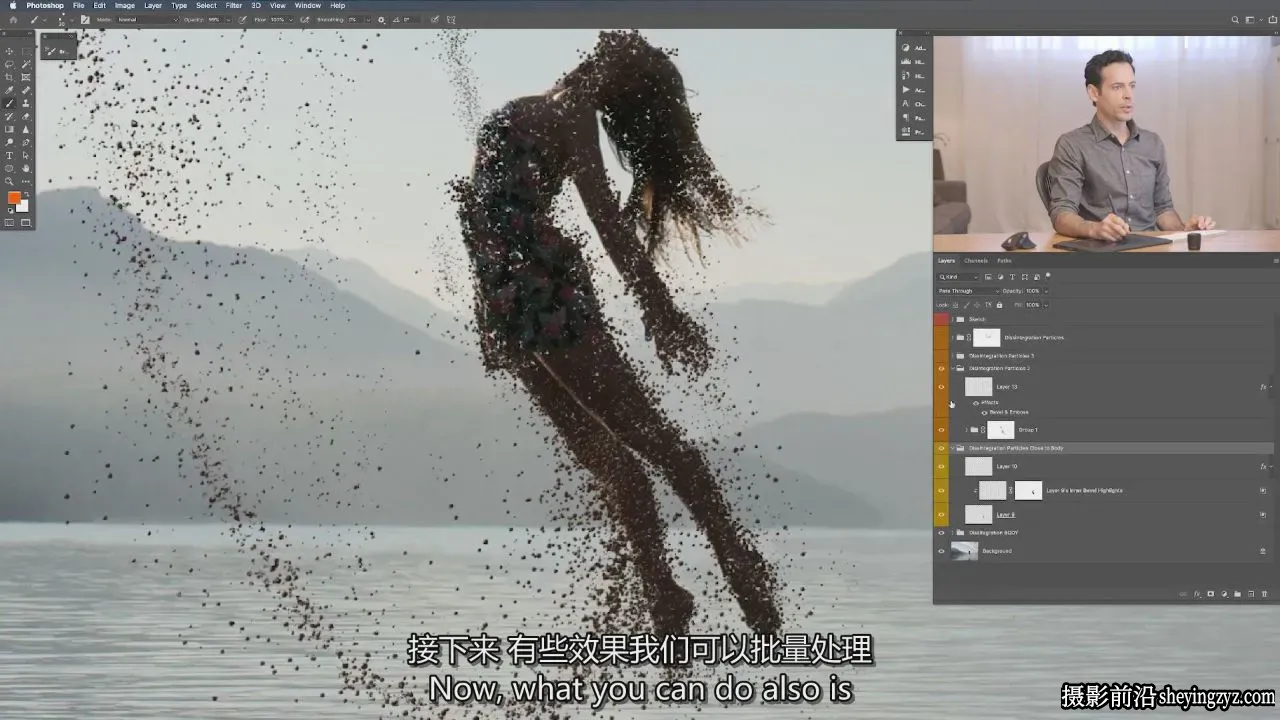Open the Character panel icon
Screen dimensions: 1280x720
click(x=906, y=104)
